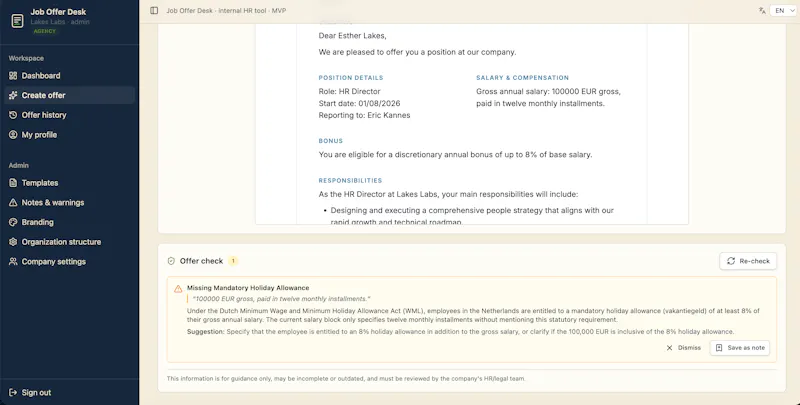This screenshot has height=405, width=800.
Task: Click the Job Offer Desk logo icon
Action: point(17,21)
